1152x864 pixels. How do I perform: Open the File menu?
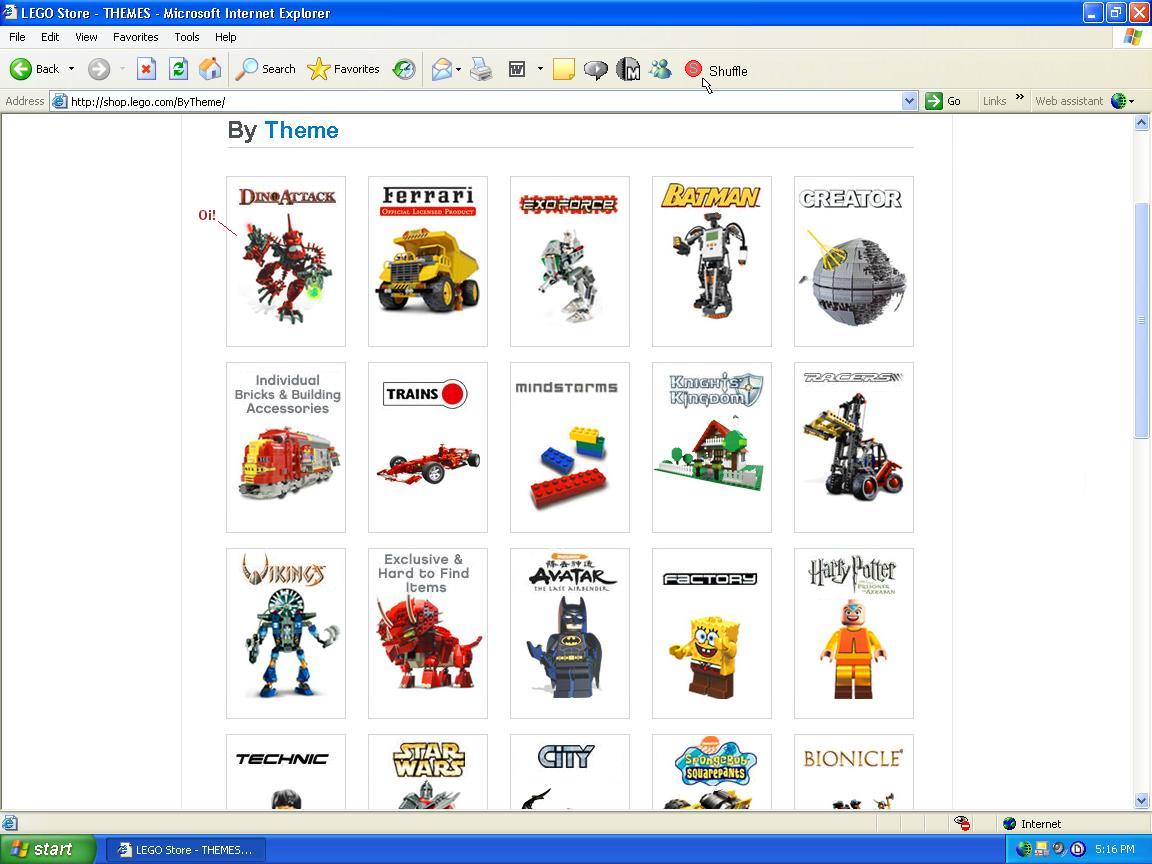pos(17,37)
